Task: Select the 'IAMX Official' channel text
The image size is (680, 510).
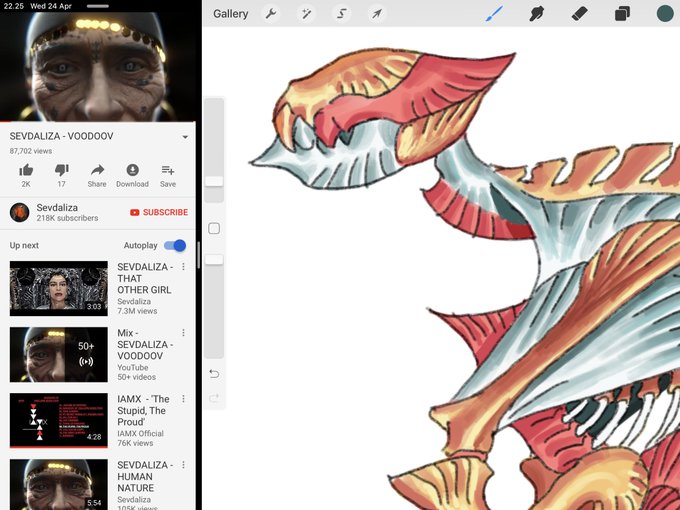Action: click(140, 433)
